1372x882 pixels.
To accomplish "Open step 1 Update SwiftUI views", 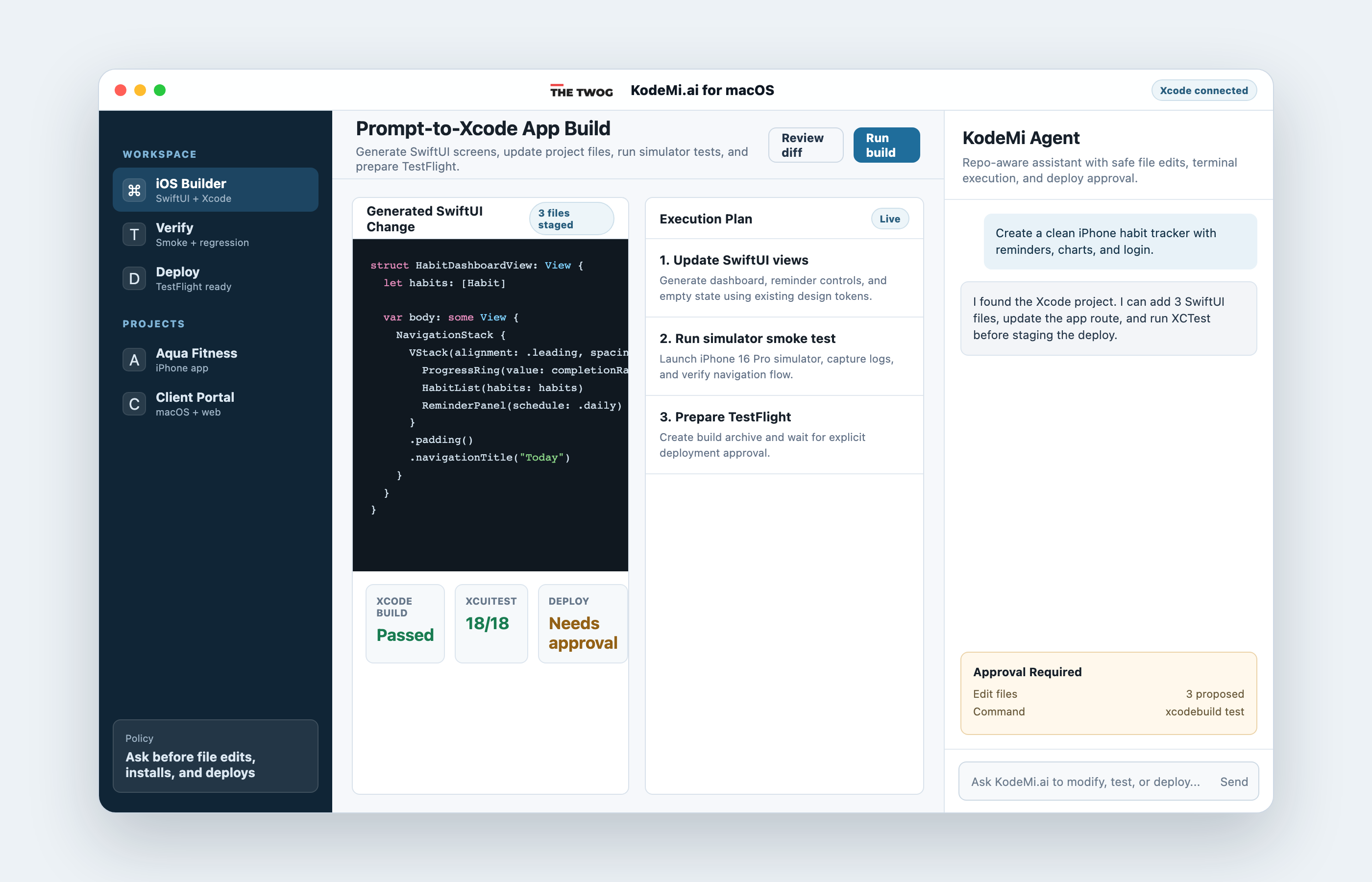I will [x=784, y=278].
